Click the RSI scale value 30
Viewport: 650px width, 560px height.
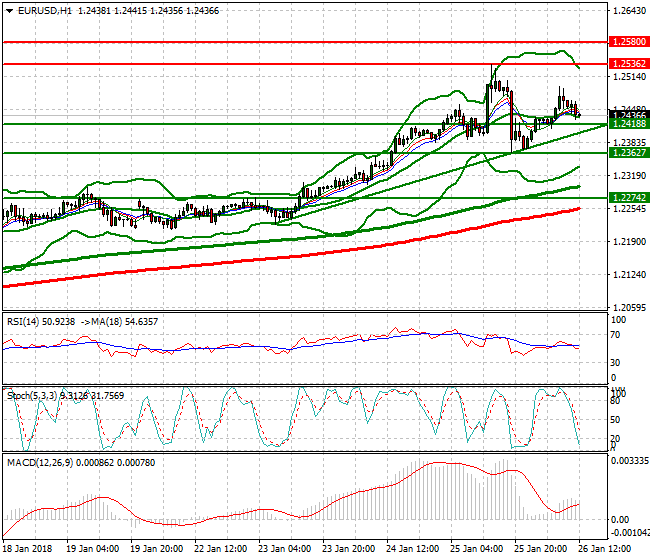616,363
